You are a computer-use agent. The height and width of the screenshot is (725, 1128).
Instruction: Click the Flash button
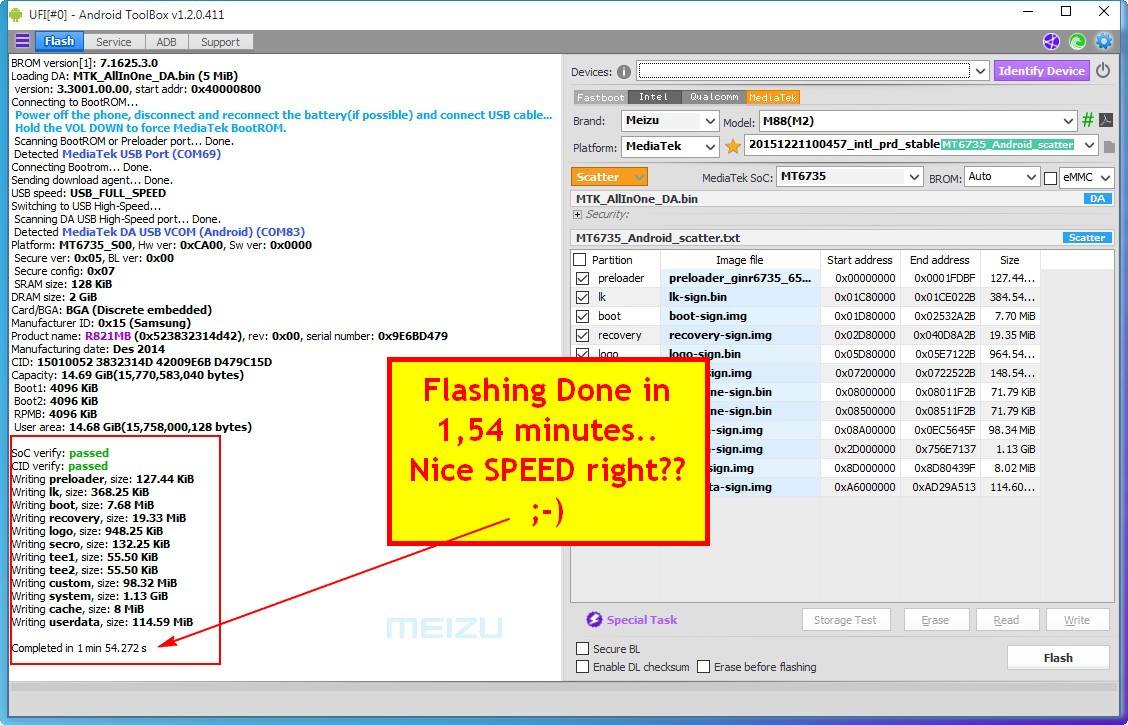point(1058,657)
